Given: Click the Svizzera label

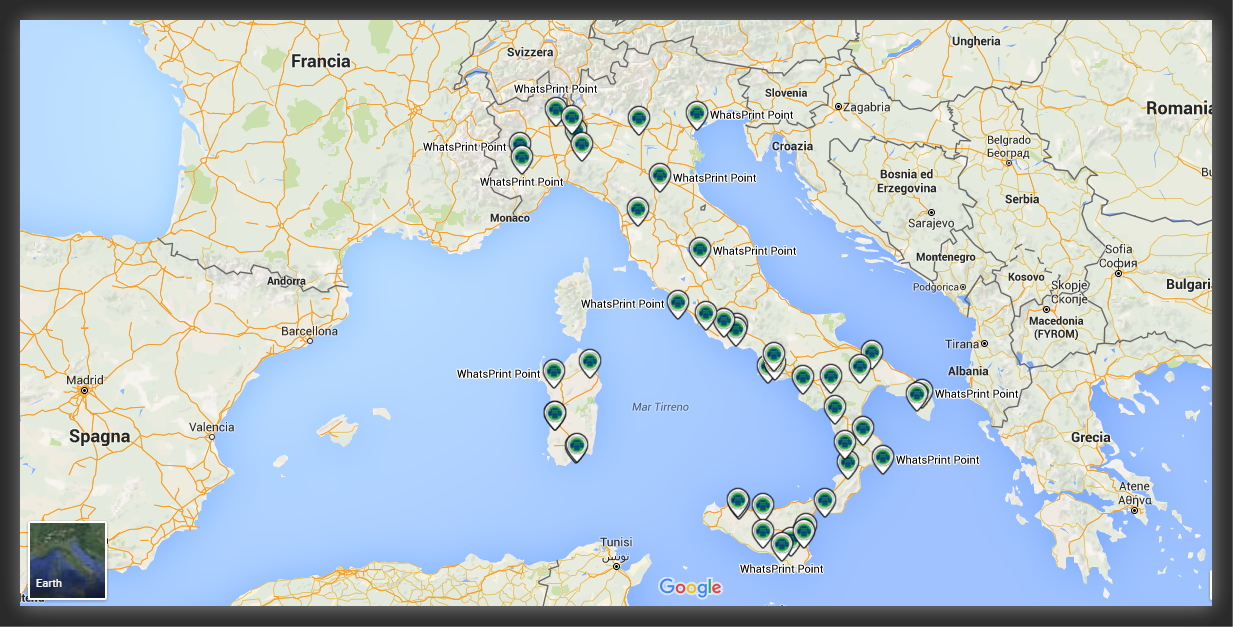Looking at the screenshot, I should point(531,52).
